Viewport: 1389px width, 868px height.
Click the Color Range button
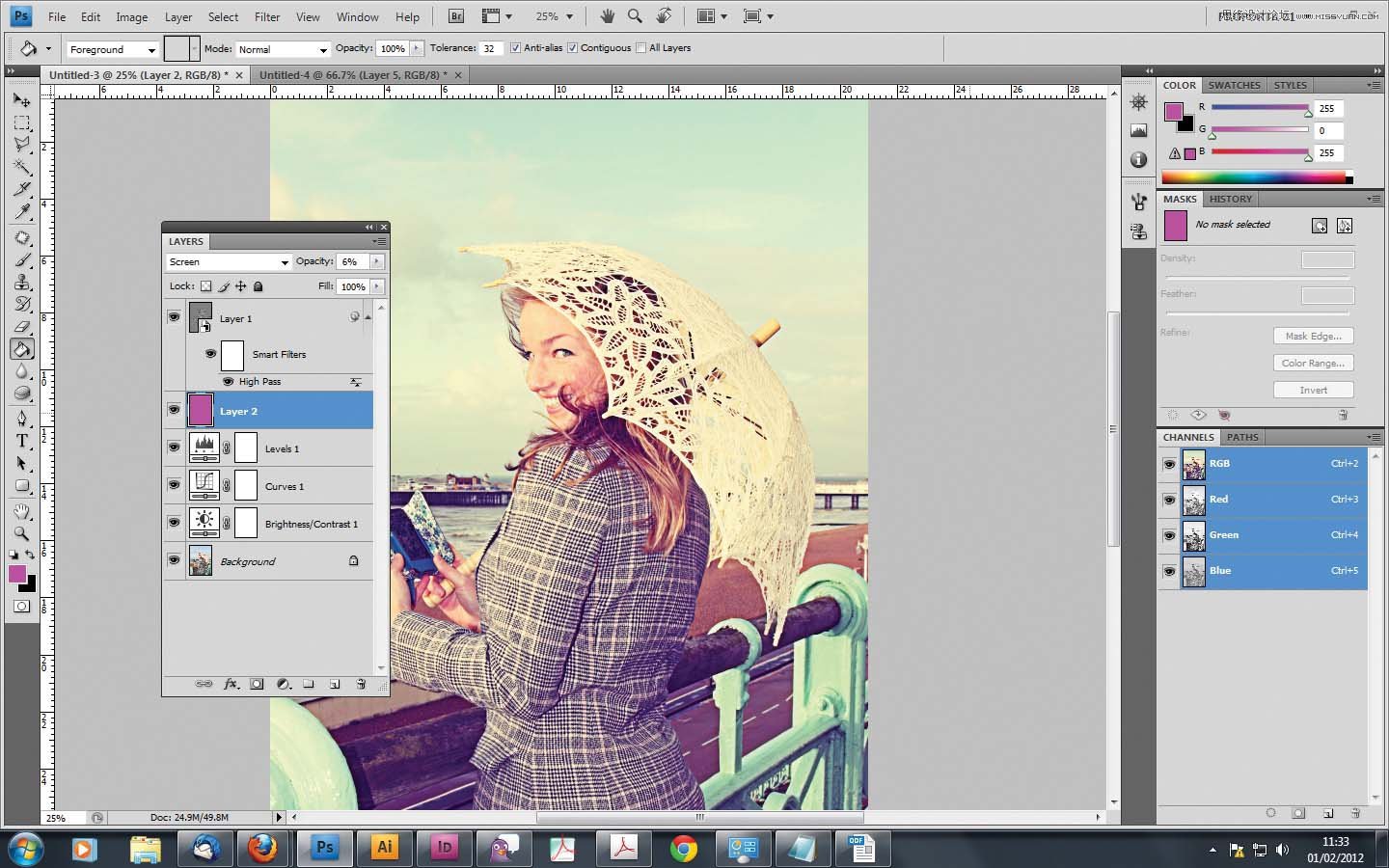click(x=1313, y=363)
